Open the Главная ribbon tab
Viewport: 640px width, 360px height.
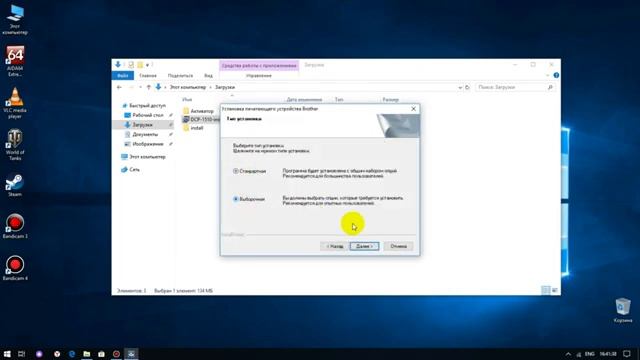pyautogui.click(x=148, y=76)
